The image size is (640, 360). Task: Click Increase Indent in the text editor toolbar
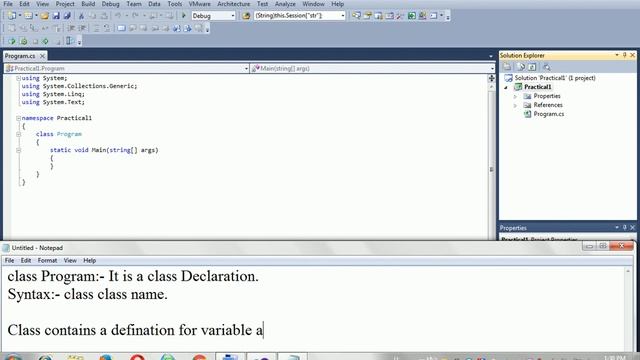pyautogui.click(x=82, y=28)
